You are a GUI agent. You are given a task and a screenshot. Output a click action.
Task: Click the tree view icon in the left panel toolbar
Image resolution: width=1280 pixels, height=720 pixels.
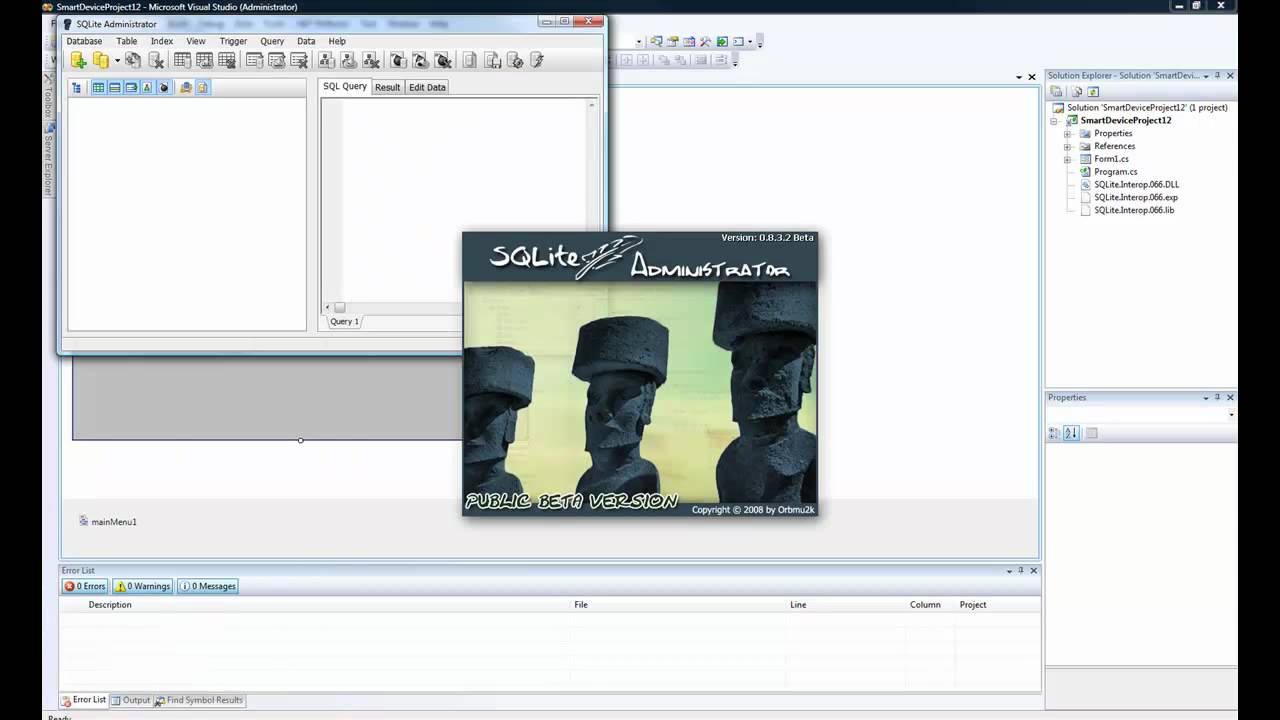(77, 88)
